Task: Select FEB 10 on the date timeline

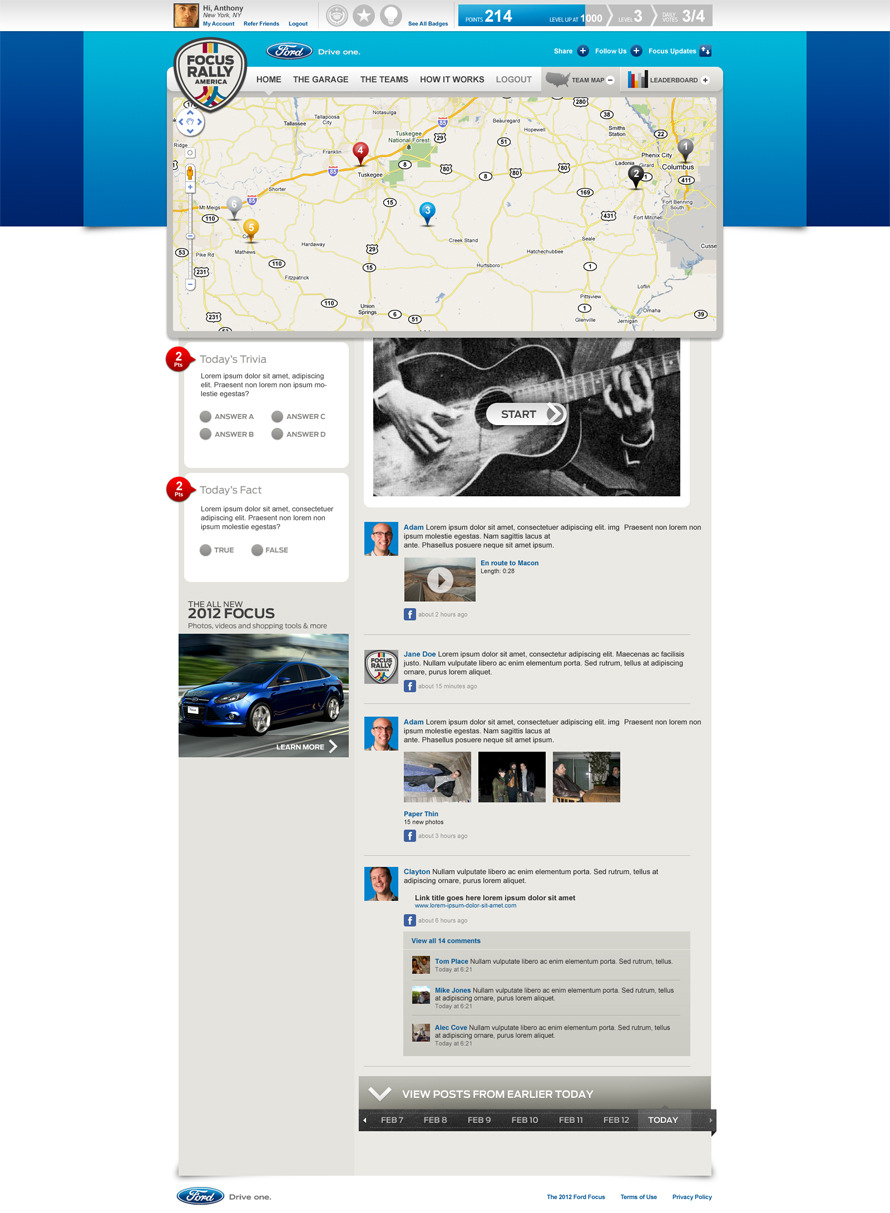Action: [x=525, y=1120]
